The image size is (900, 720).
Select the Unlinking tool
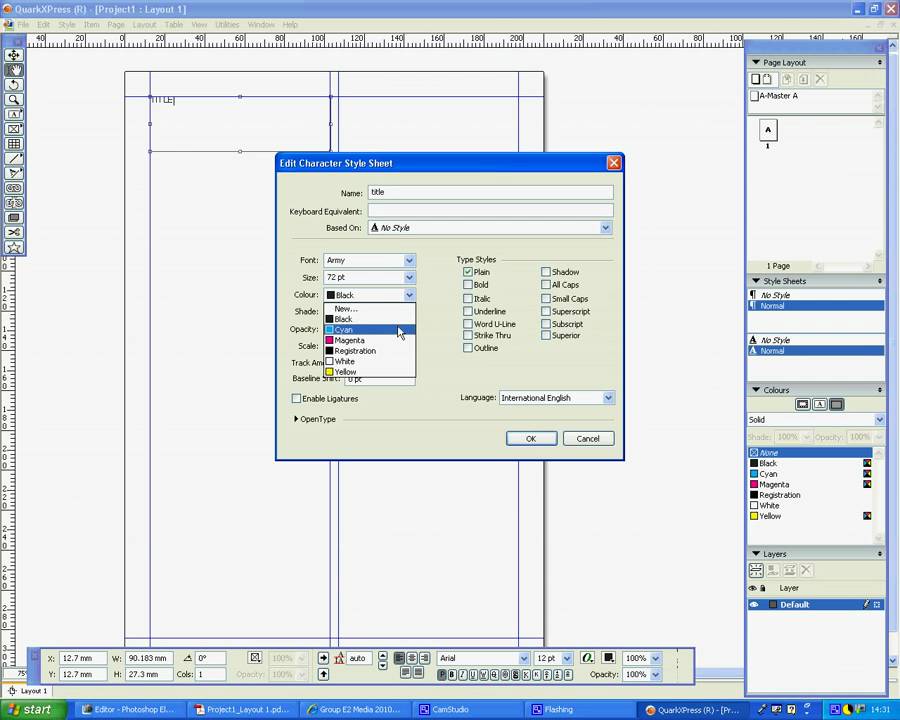coord(14,203)
